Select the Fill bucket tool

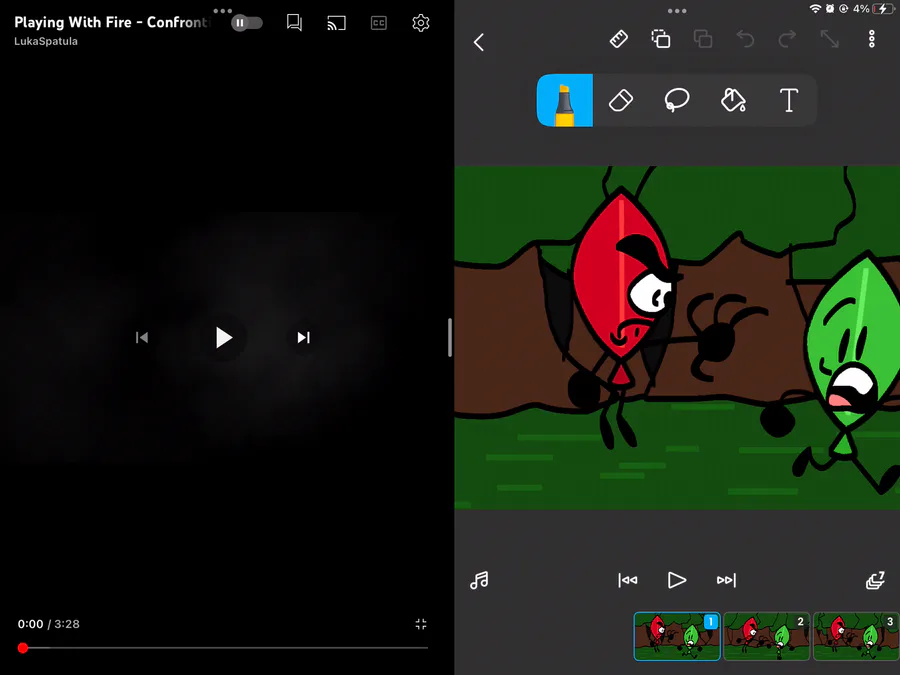coord(733,100)
